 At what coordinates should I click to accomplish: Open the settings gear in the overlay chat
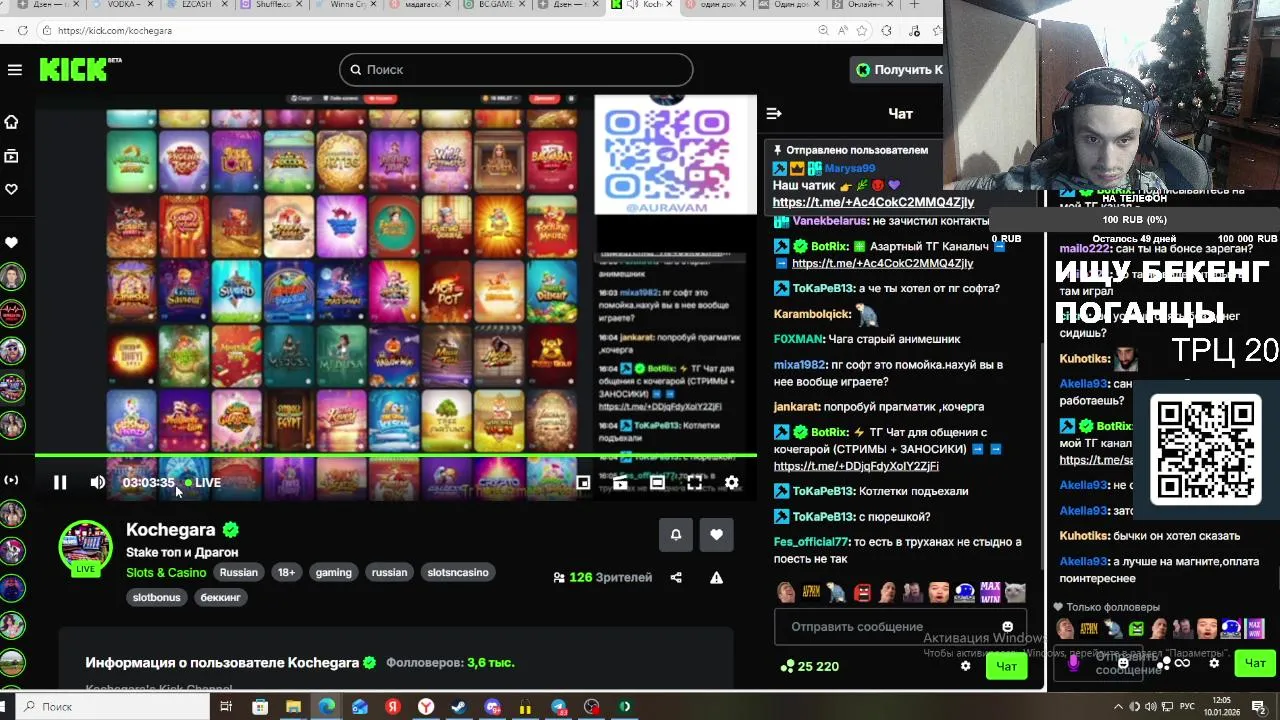click(1214, 663)
